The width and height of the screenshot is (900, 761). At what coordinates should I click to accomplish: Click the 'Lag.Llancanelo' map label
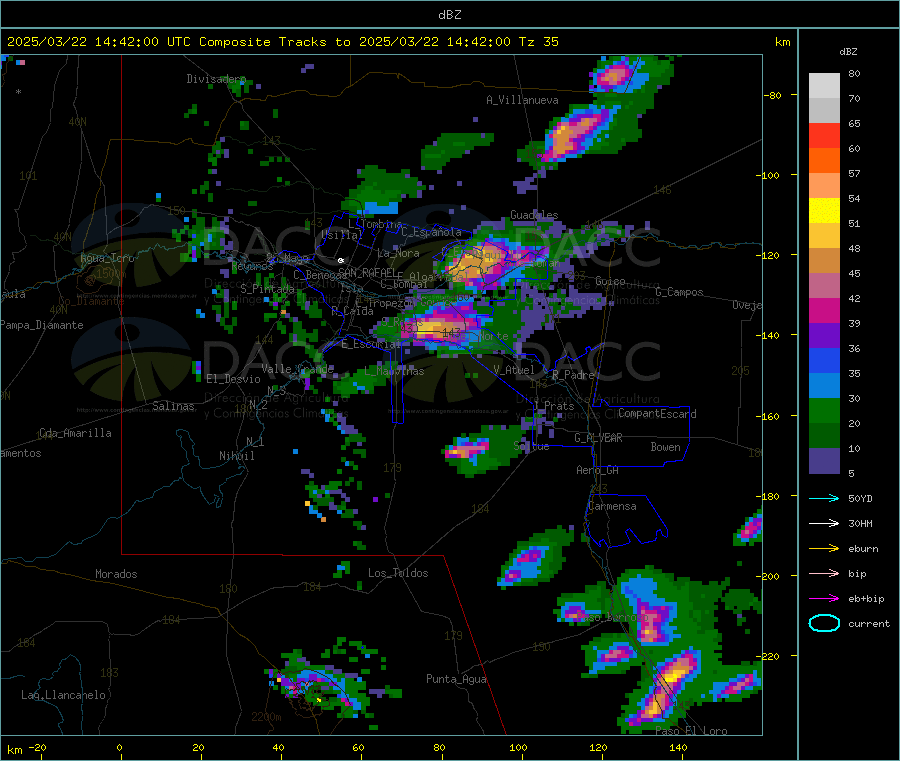pyautogui.click(x=63, y=695)
